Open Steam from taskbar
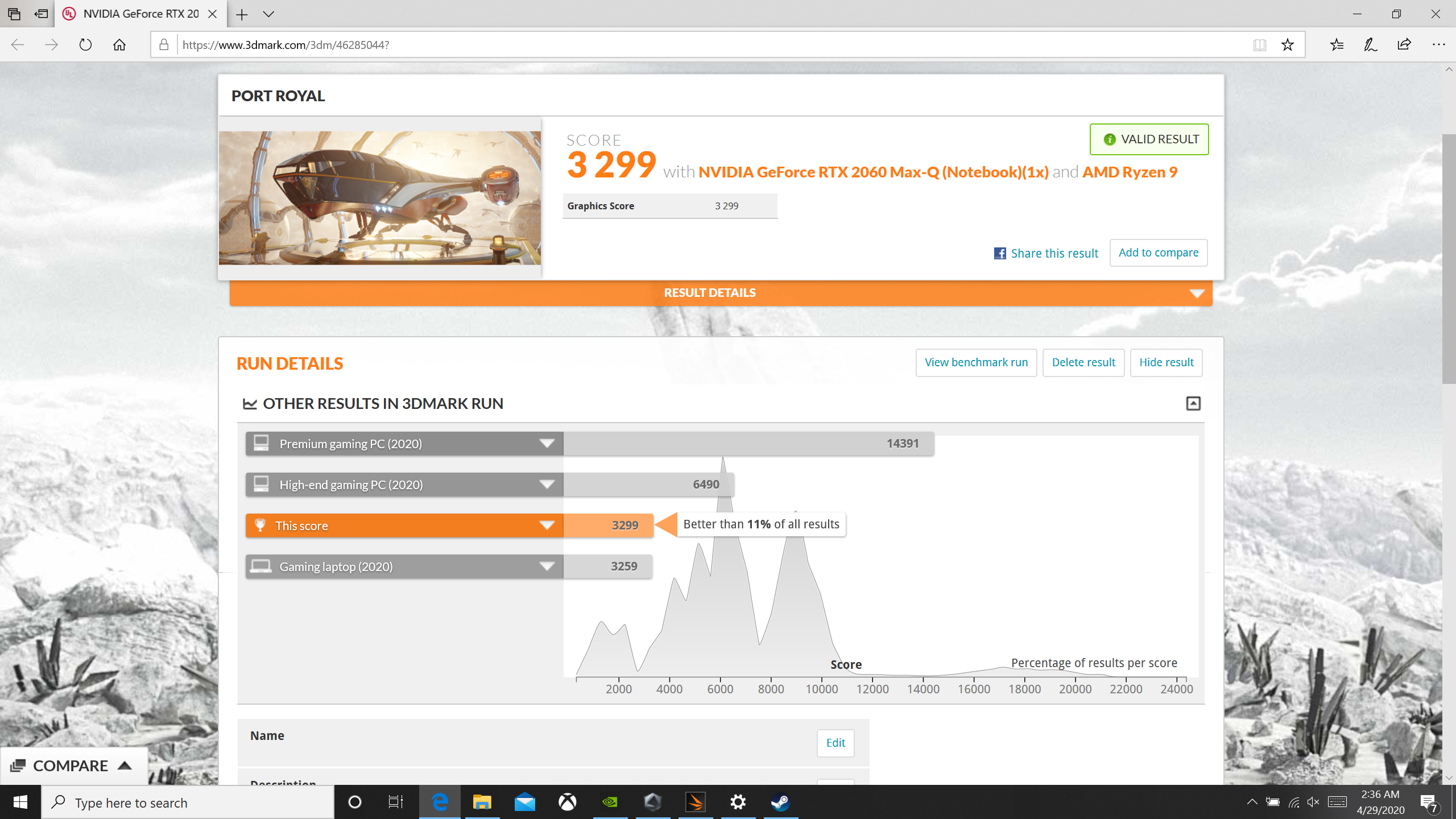 (780, 802)
